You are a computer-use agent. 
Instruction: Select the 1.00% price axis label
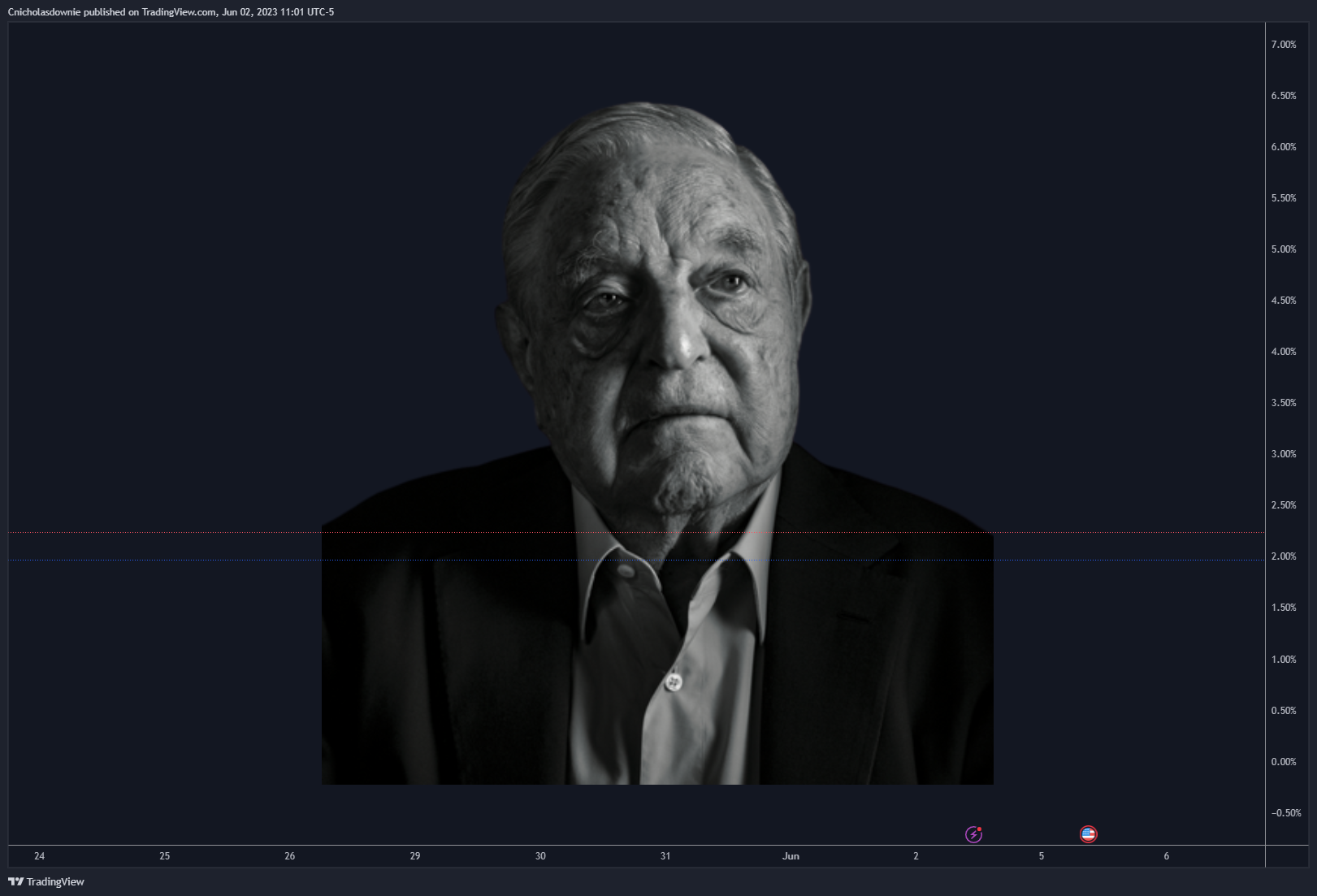(x=1284, y=660)
